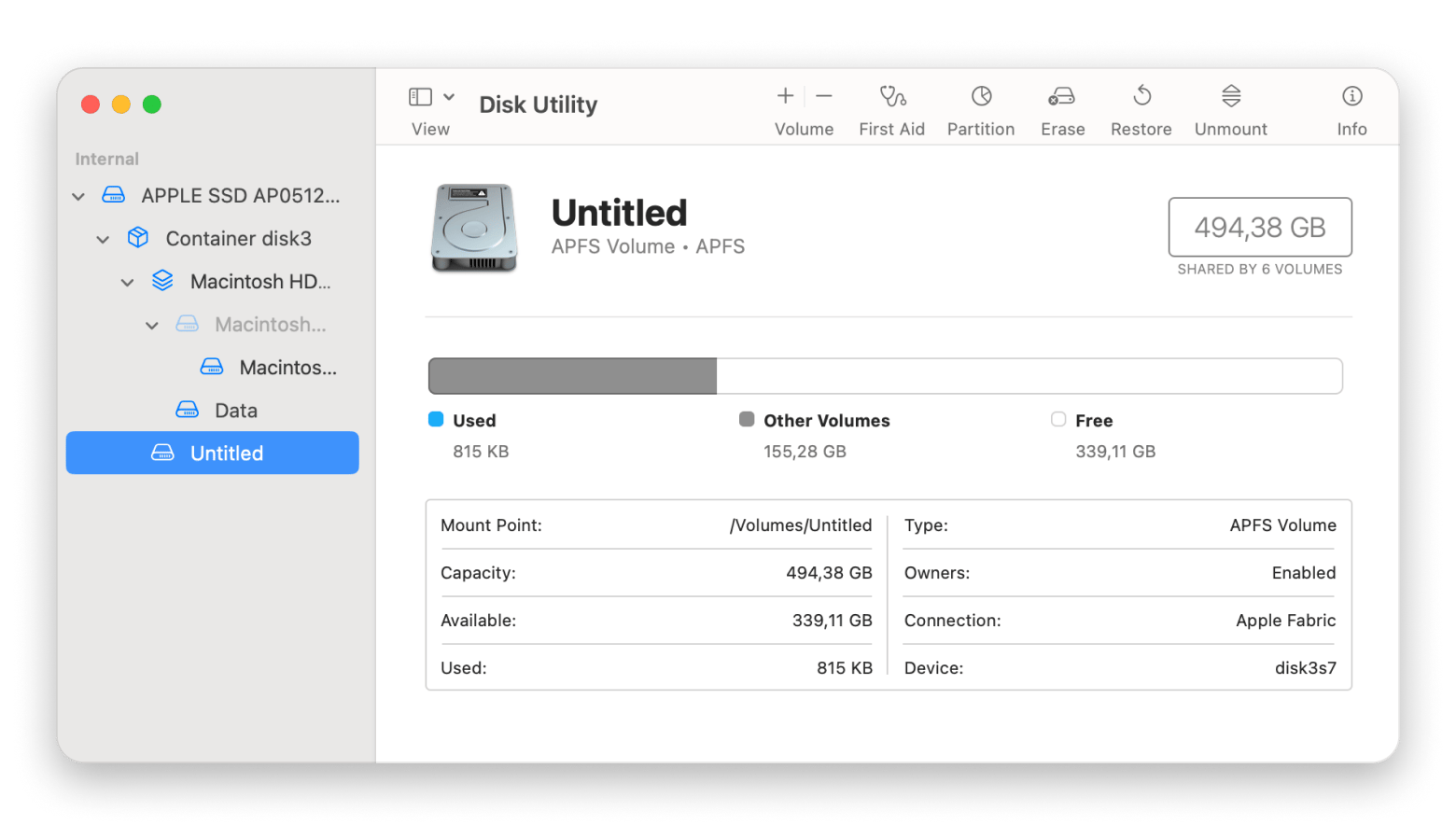Screen dimensions: 1456x838
Task: Select Container disk3 in the sidebar
Action: click(238, 239)
